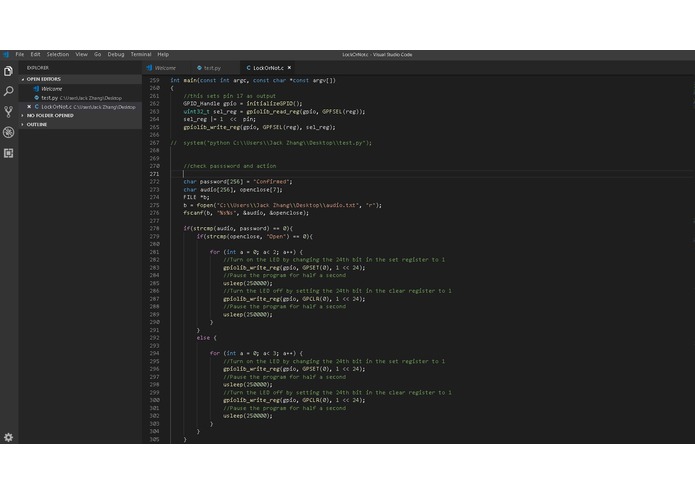Click the strcmp(openclose, "Open") line
Image resolution: width=695 pixels, height=494 pixels.
coord(255,236)
